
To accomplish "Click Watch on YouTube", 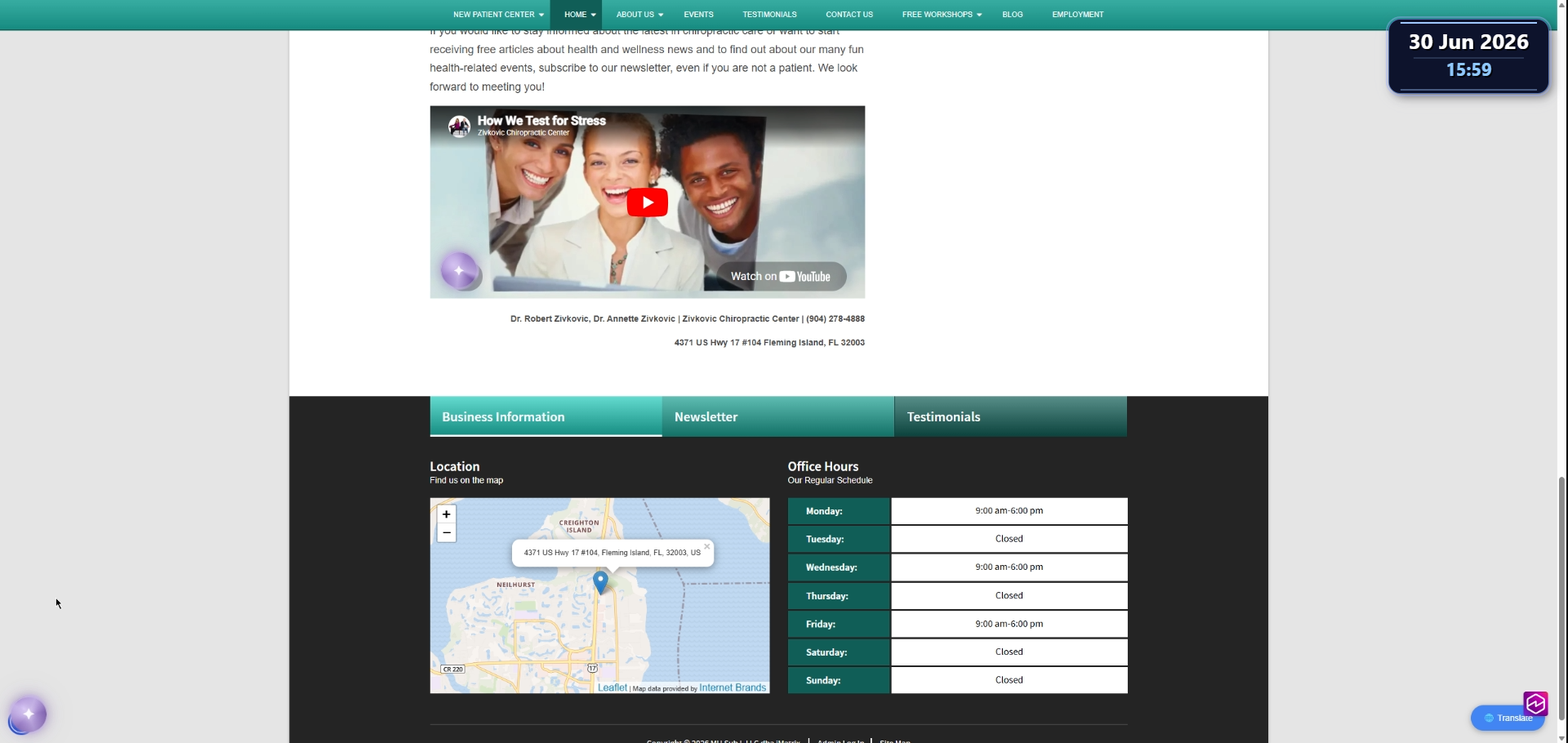I will point(781,276).
